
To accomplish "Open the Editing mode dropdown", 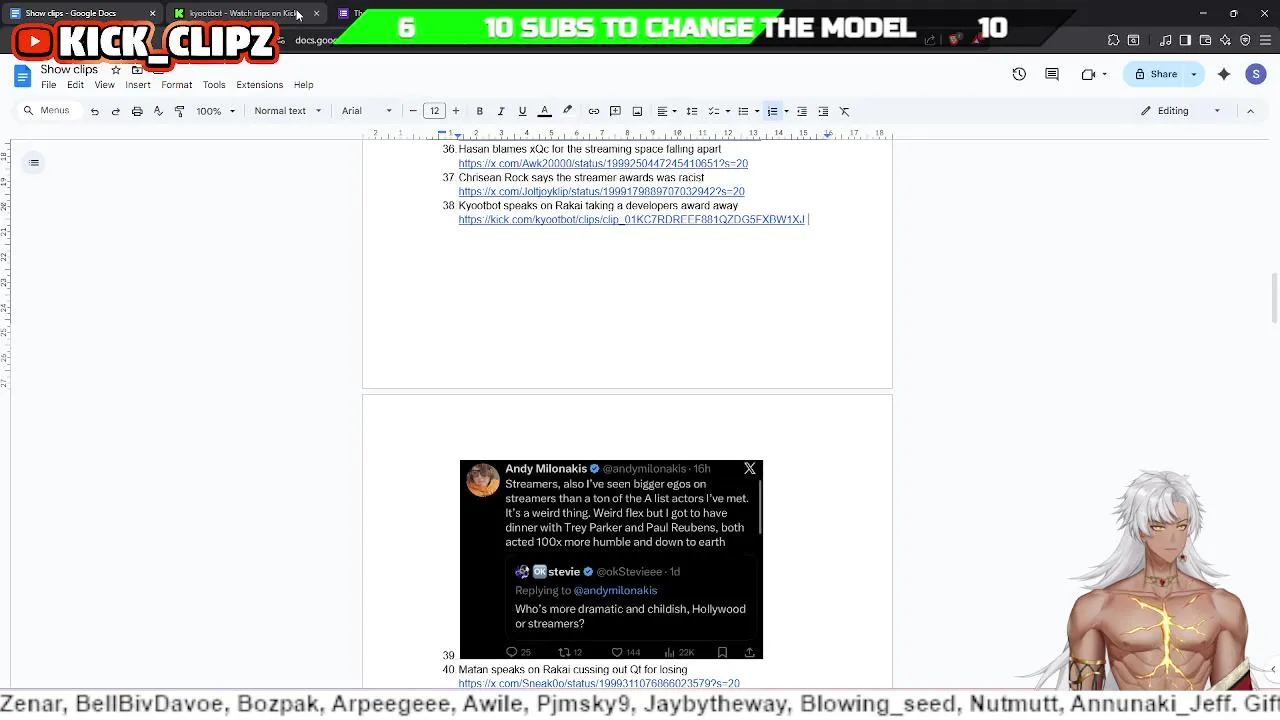I will pyautogui.click(x=1181, y=111).
